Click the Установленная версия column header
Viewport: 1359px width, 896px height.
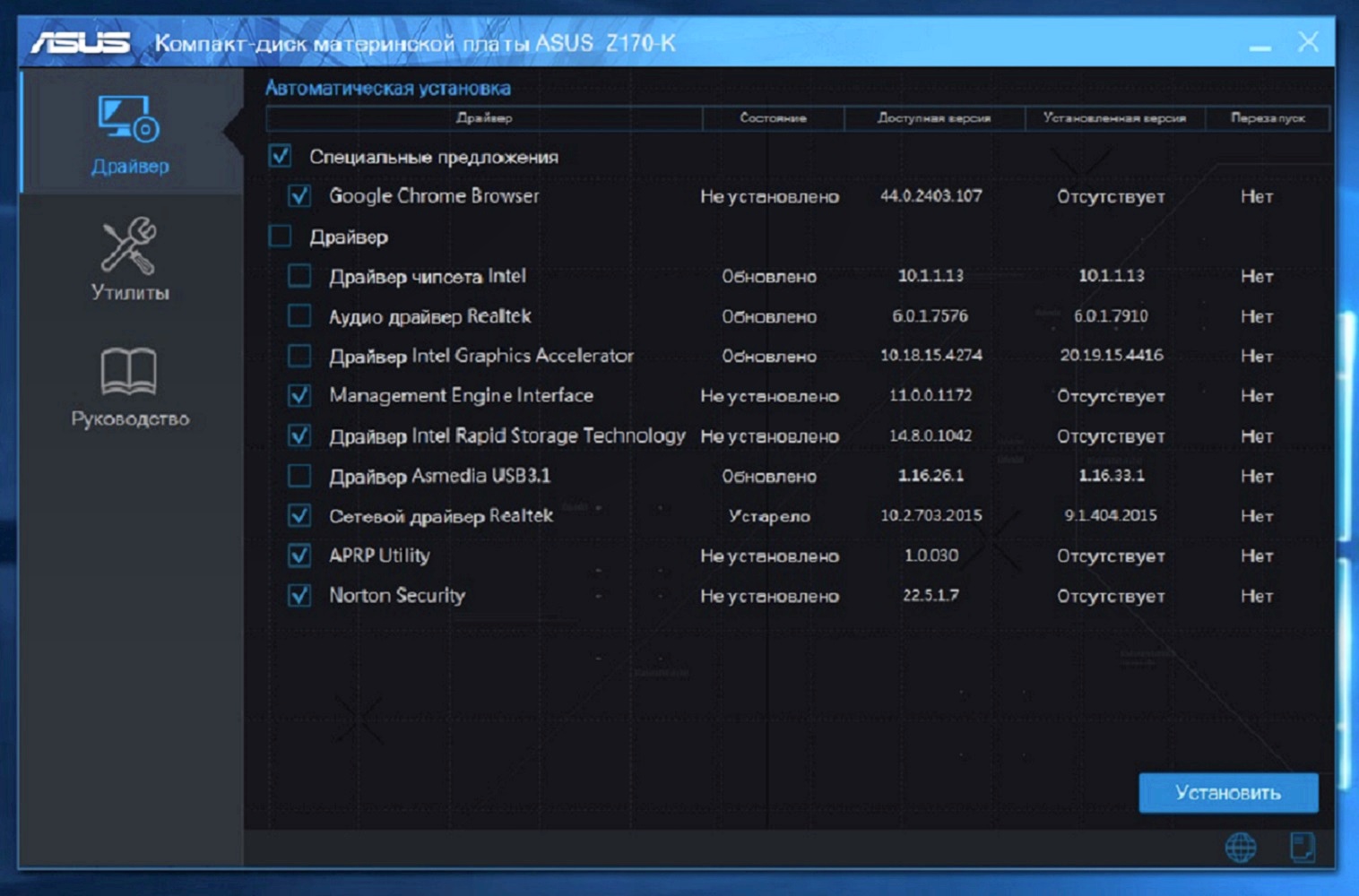(1114, 117)
